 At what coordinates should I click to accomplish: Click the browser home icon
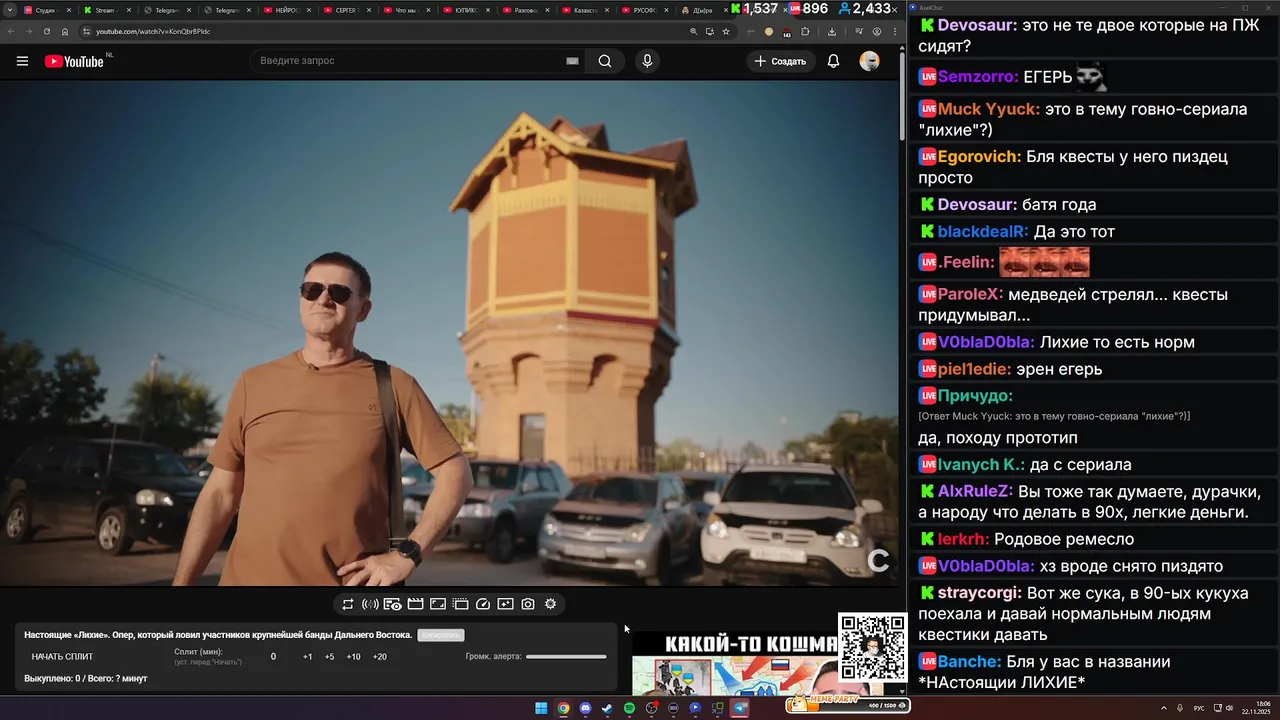coord(65,31)
